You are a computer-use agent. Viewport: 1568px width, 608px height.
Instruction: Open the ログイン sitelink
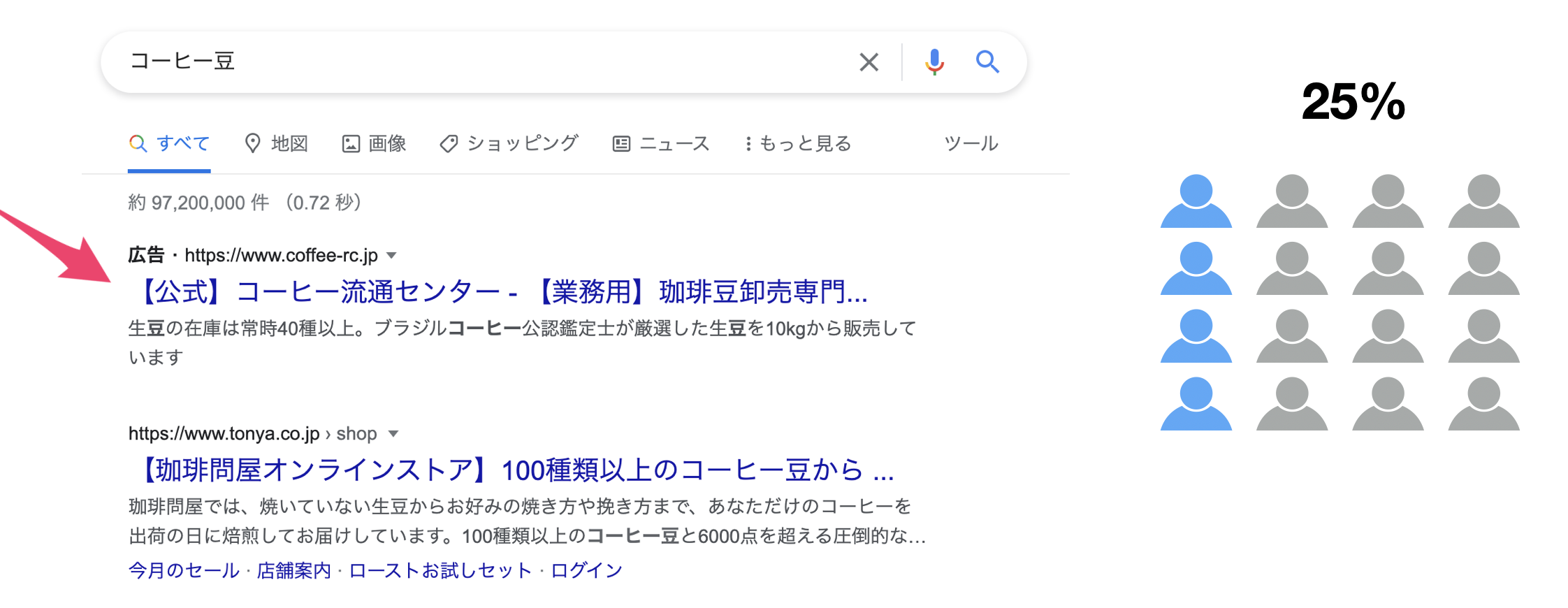click(x=586, y=570)
